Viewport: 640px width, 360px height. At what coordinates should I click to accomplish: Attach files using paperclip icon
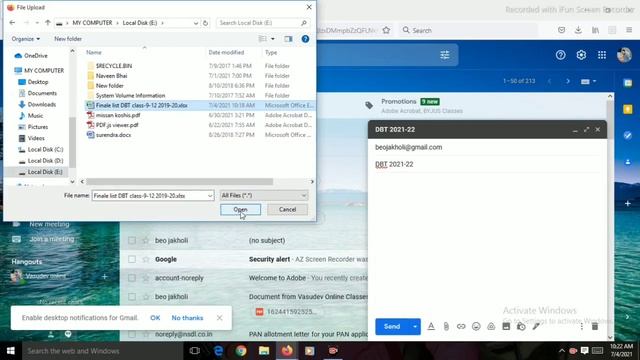pos(446,326)
